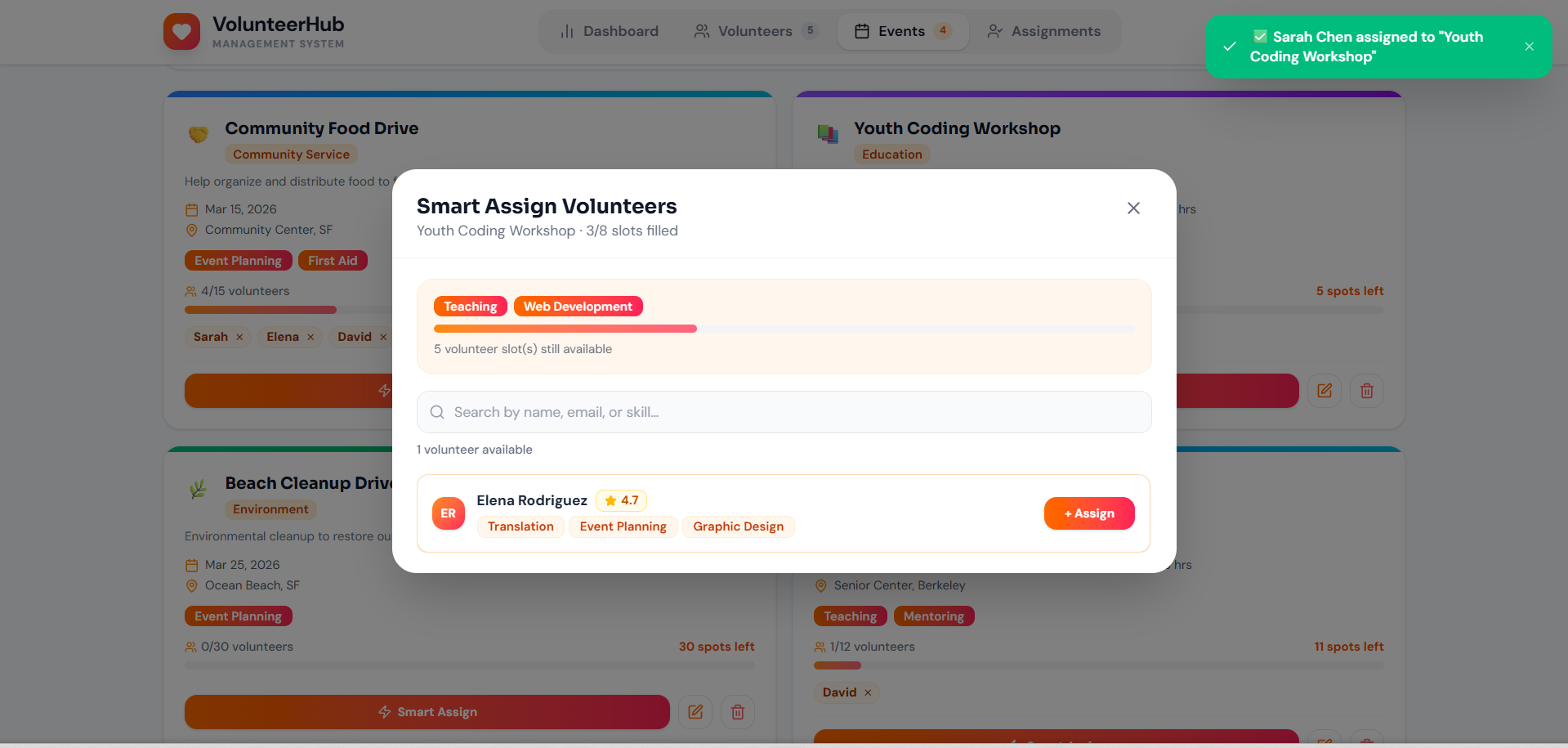
Task: Focus the volunteer search field
Action: tap(784, 412)
